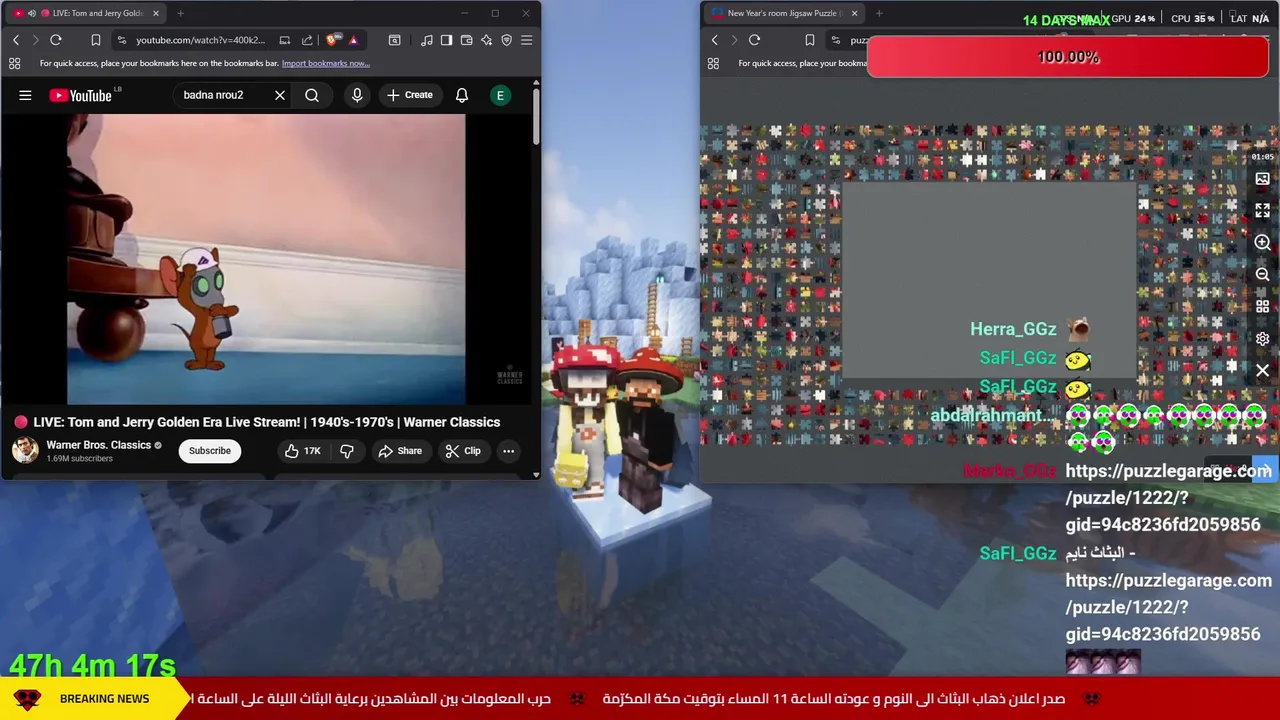Open the Warner Bros. Classics channel name
The width and height of the screenshot is (1280, 720).
click(x=98, y=445)
